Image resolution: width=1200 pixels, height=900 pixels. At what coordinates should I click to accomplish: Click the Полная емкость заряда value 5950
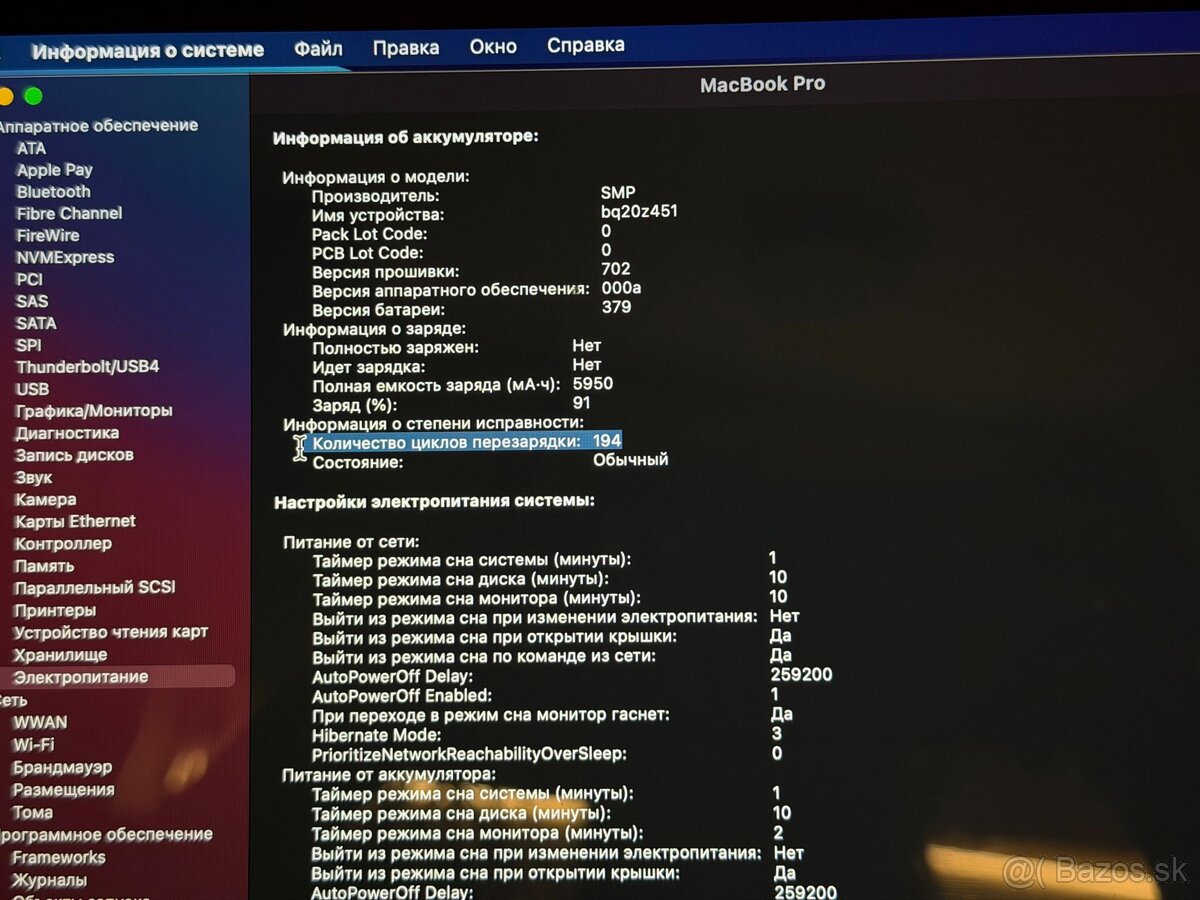(593, 384)
